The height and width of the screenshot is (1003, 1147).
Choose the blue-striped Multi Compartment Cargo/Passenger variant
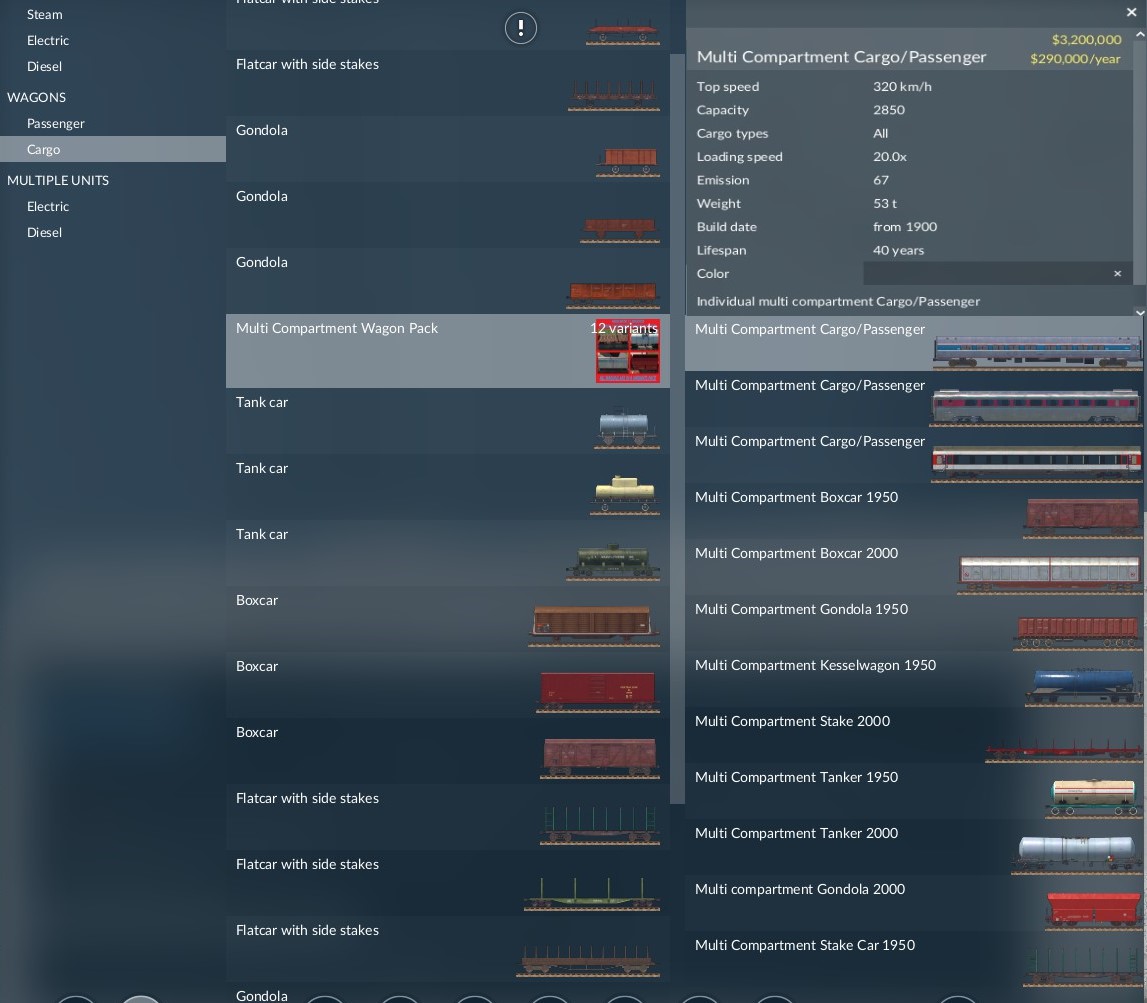(914, 344)
